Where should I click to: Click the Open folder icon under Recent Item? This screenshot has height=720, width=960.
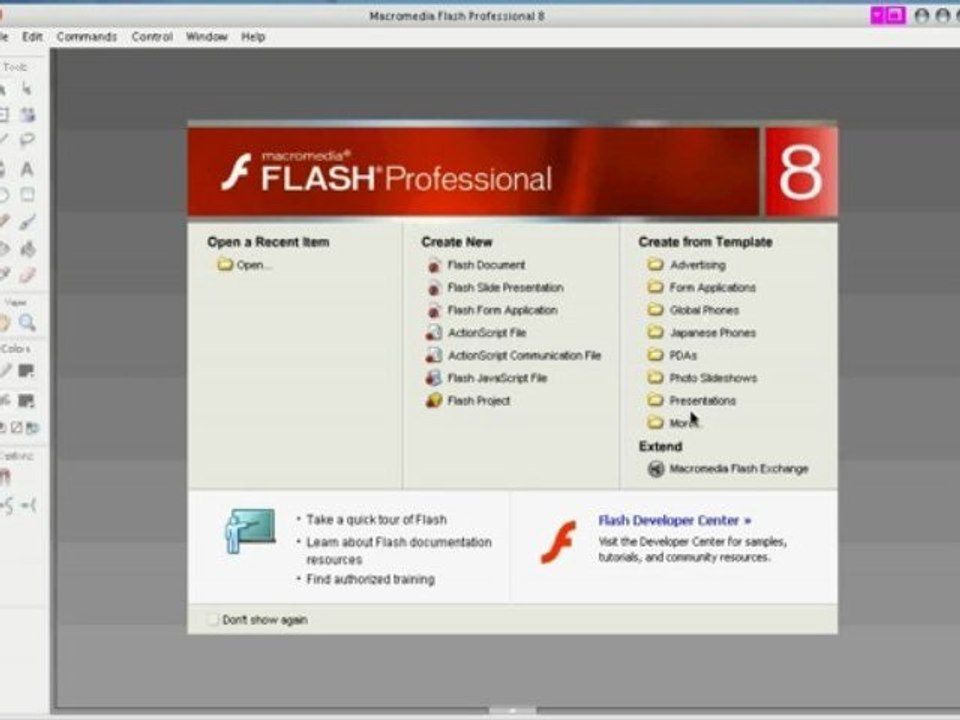(x=225, y=264)
